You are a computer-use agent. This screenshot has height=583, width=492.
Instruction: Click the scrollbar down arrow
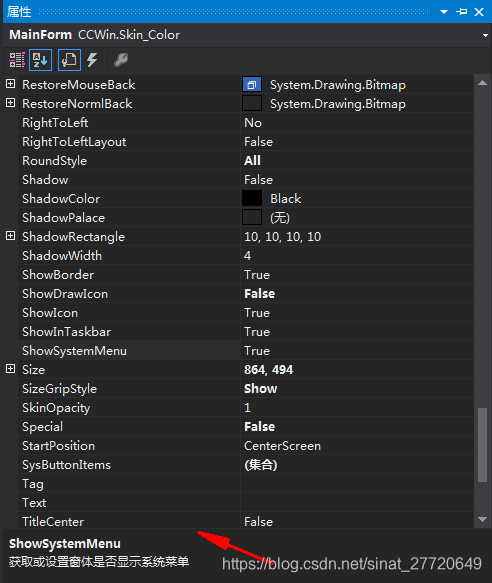[x=482, y=519]
